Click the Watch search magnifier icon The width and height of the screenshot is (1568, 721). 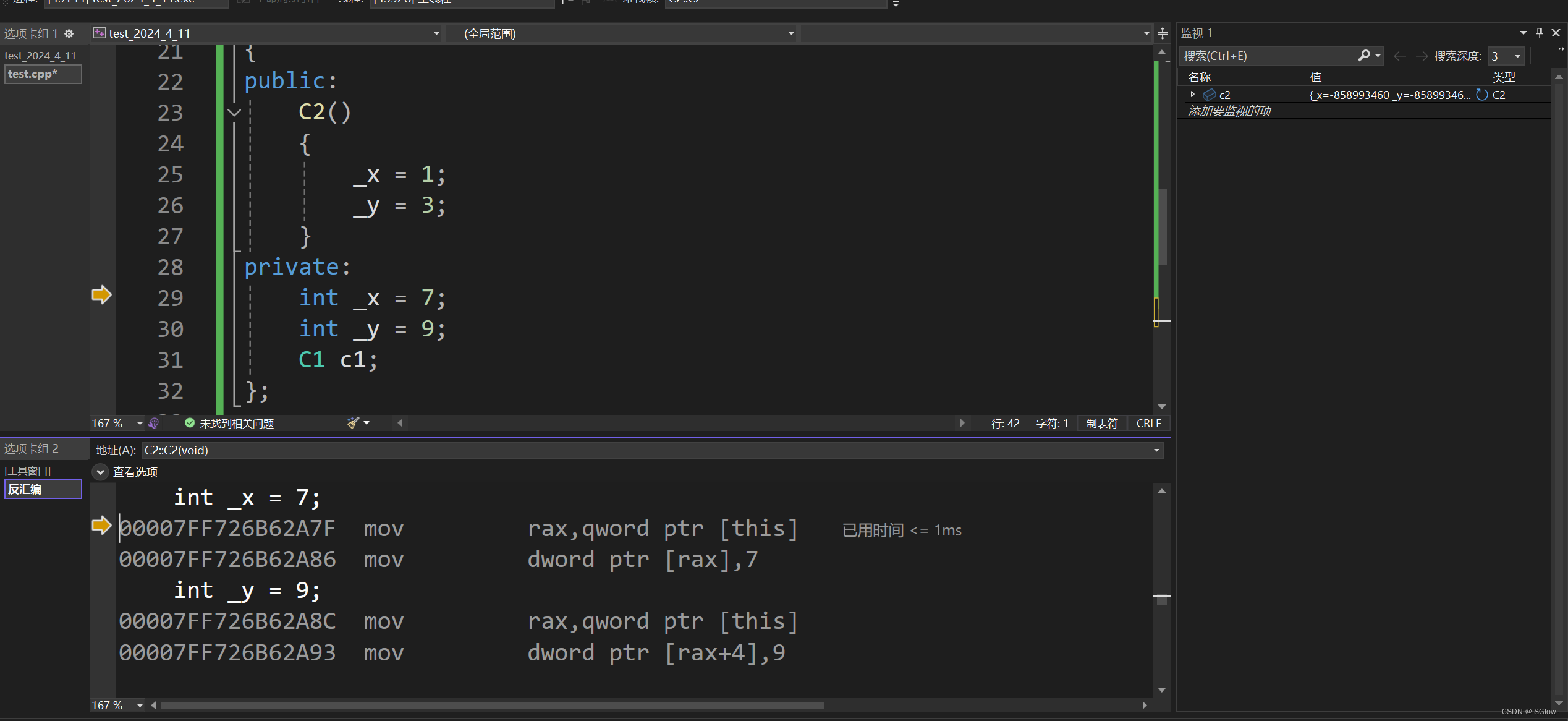coord(1363,56)
